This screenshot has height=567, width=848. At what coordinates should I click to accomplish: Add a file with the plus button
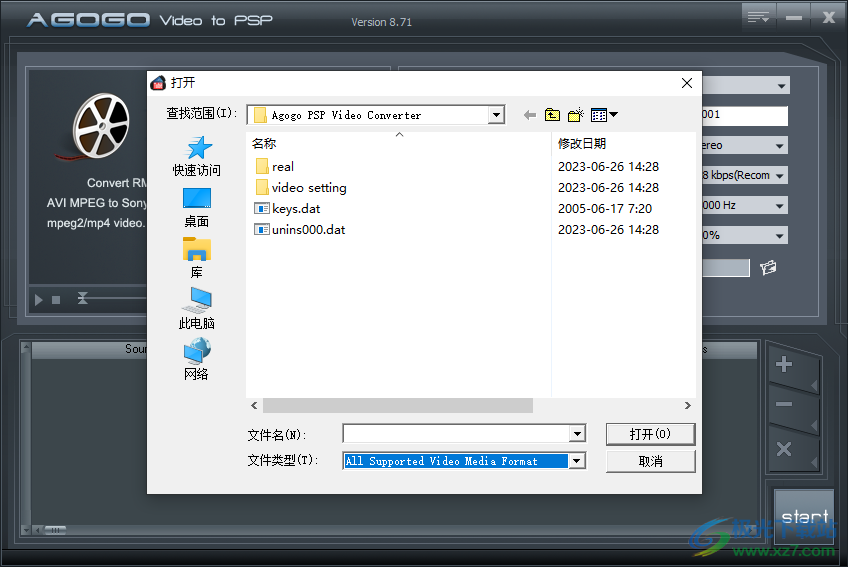point(784,364)
